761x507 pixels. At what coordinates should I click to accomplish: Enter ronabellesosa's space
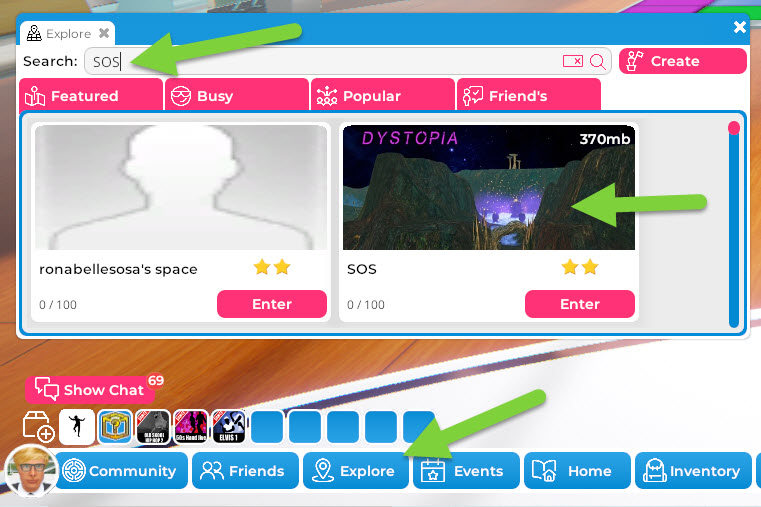(x=272, y=304)
